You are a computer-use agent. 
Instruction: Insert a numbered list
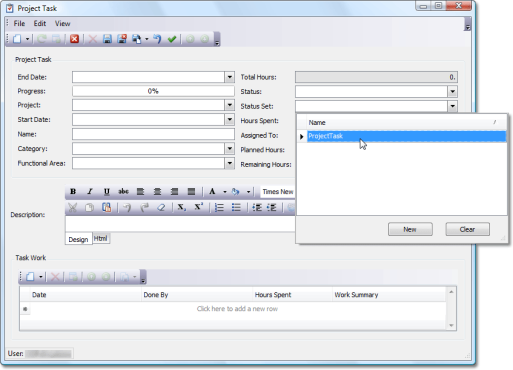coord(219,207)
